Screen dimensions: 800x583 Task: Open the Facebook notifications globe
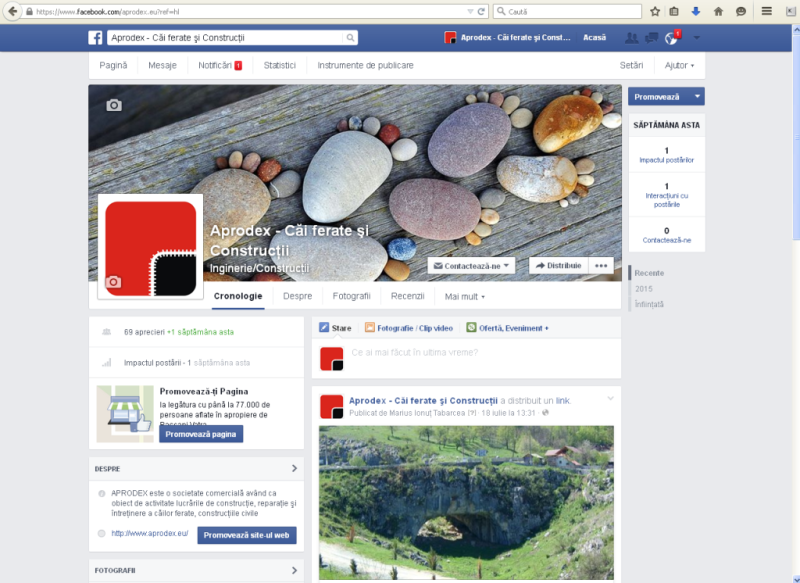click(671, 38)
